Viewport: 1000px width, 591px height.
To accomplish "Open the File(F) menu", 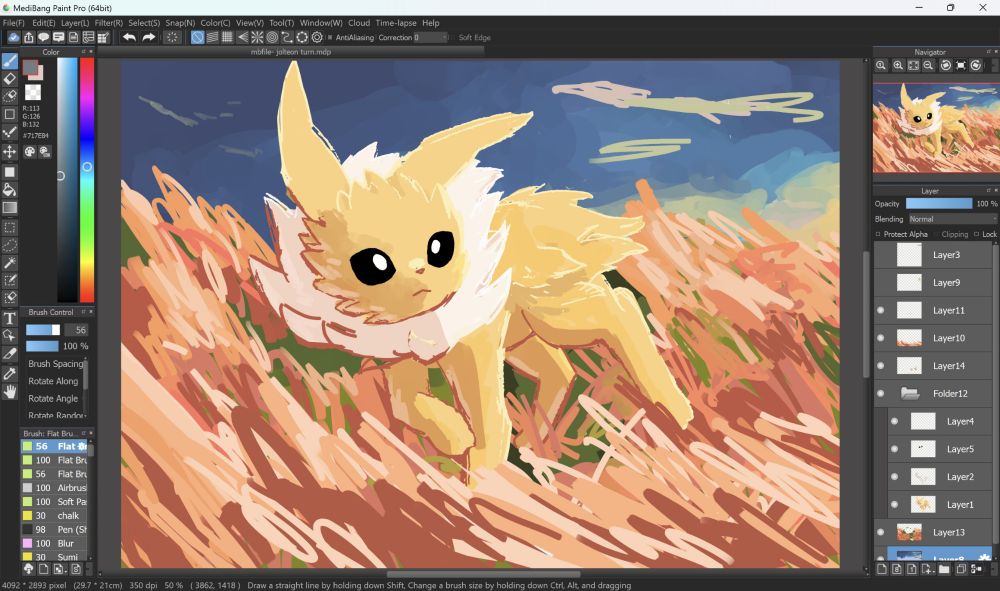I will pos(13,23).
